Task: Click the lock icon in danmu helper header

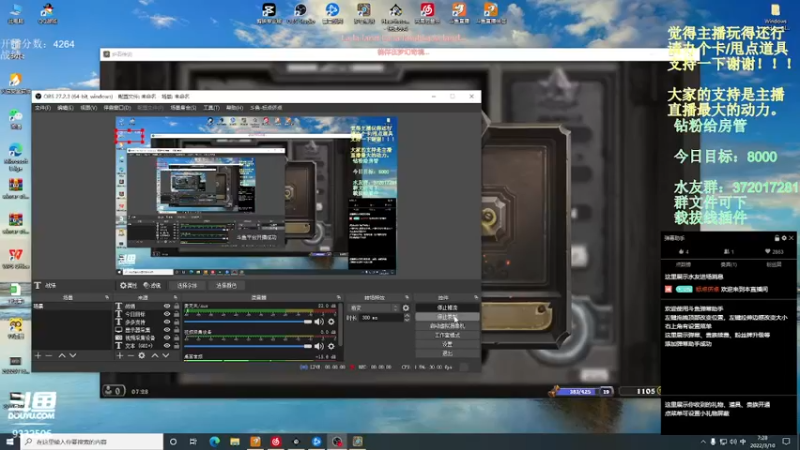Action: pyautogui.click(x=777, y=238)
